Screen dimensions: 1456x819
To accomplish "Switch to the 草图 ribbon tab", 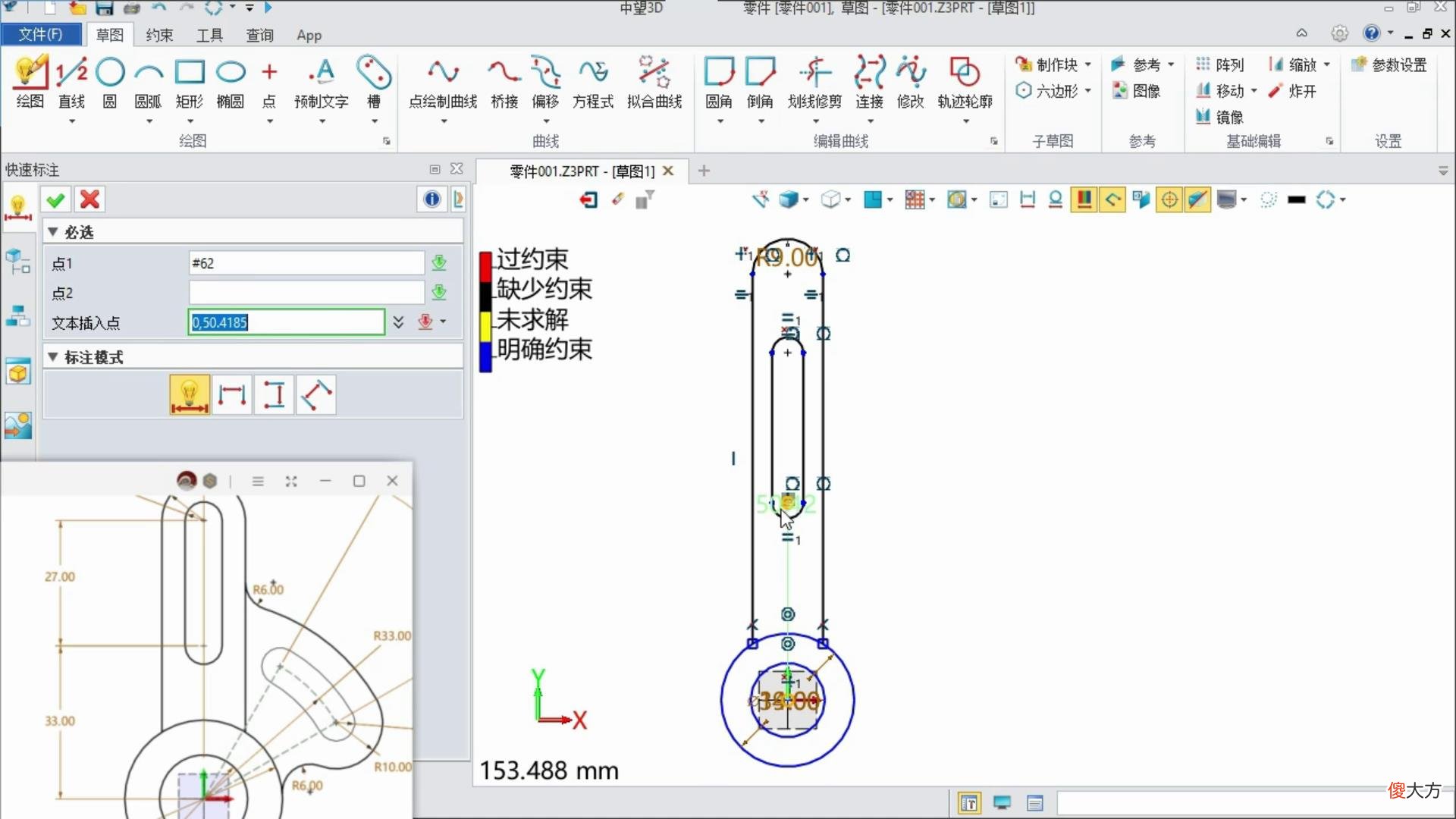I will pyautogui.click(x=109, y=35).
